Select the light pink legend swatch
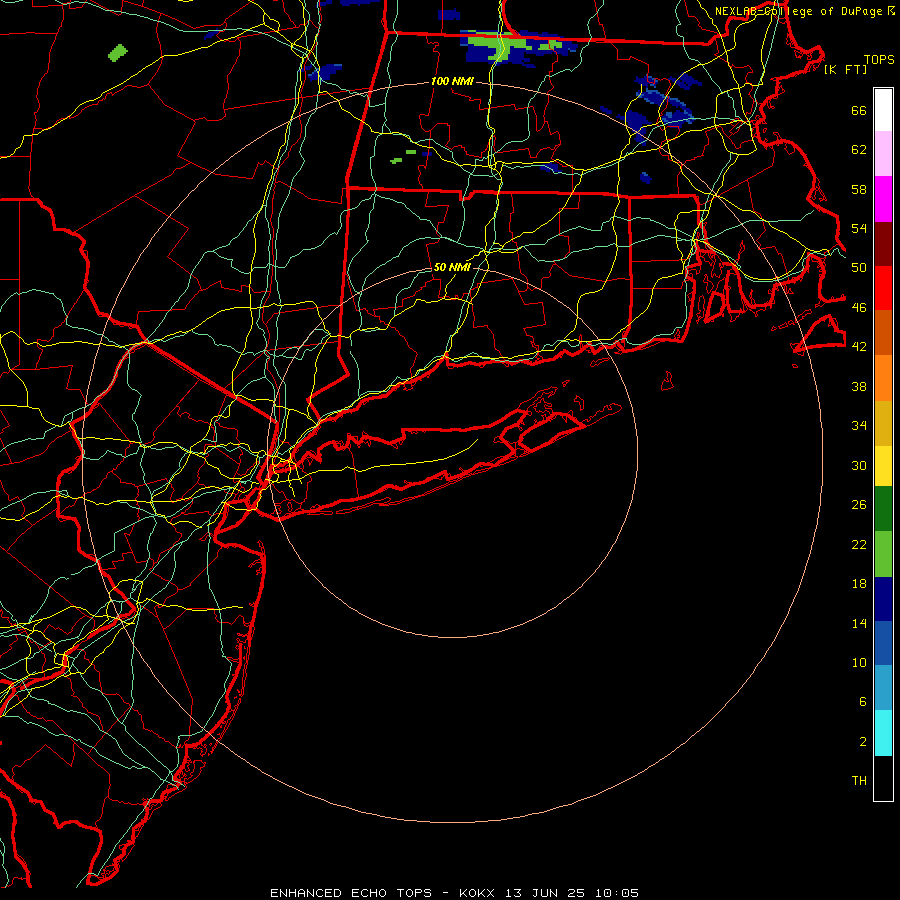The width and height of the screenshot is (900, 900). tap(883, 154)
